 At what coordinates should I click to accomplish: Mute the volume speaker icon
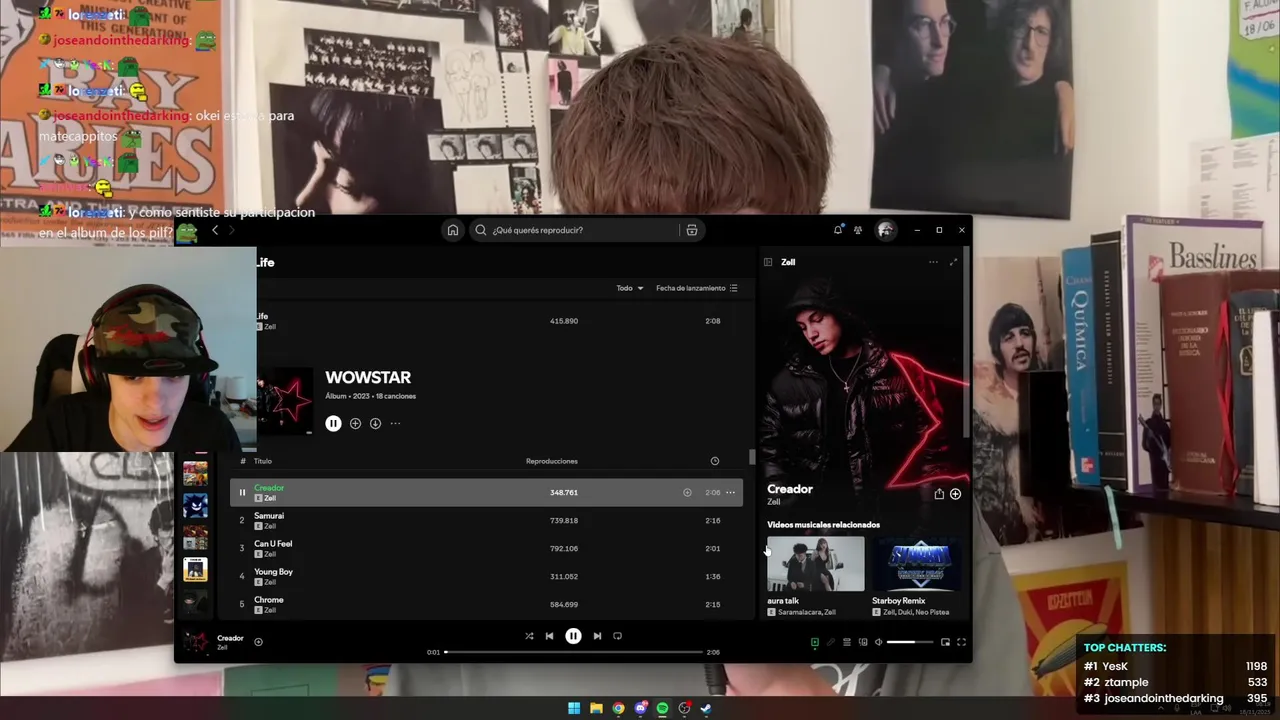pos(878,642)
